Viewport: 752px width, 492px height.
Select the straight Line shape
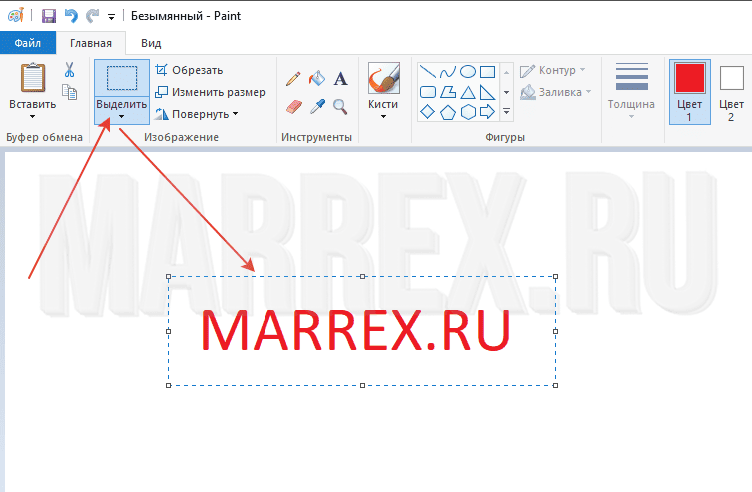pos(427,72)
